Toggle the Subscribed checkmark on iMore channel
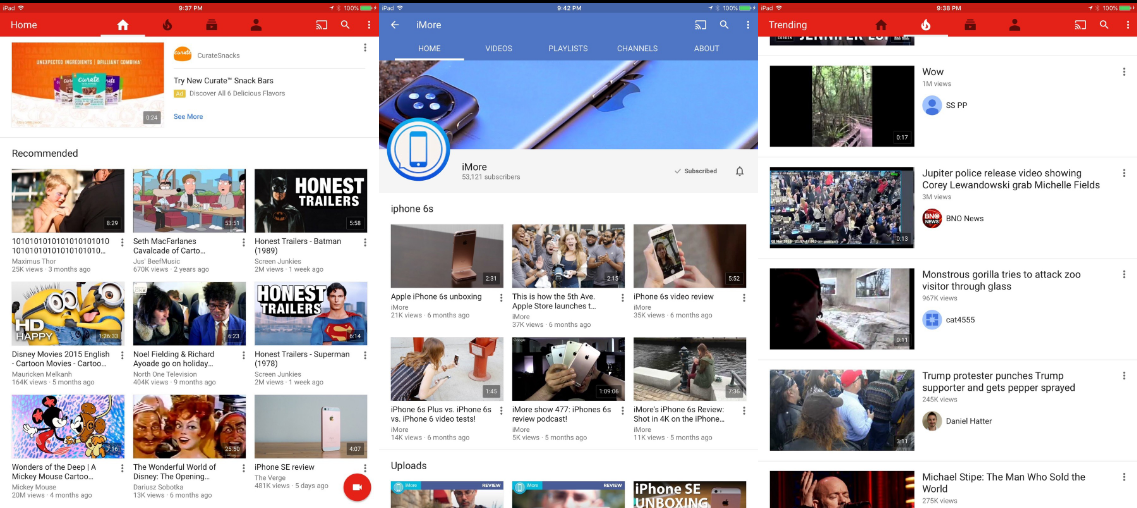1137x508 pixels. [x=695, y=171]
